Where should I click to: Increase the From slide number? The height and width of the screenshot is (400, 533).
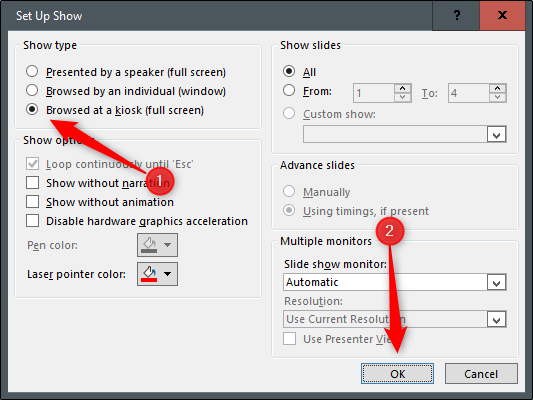[402, 88]
